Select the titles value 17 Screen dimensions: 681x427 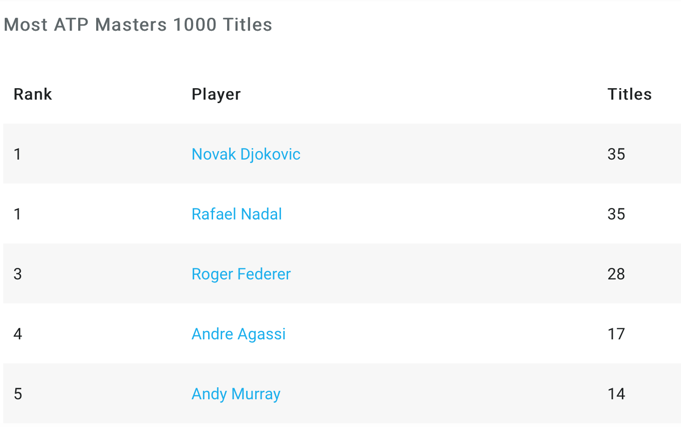click(616, 334)
